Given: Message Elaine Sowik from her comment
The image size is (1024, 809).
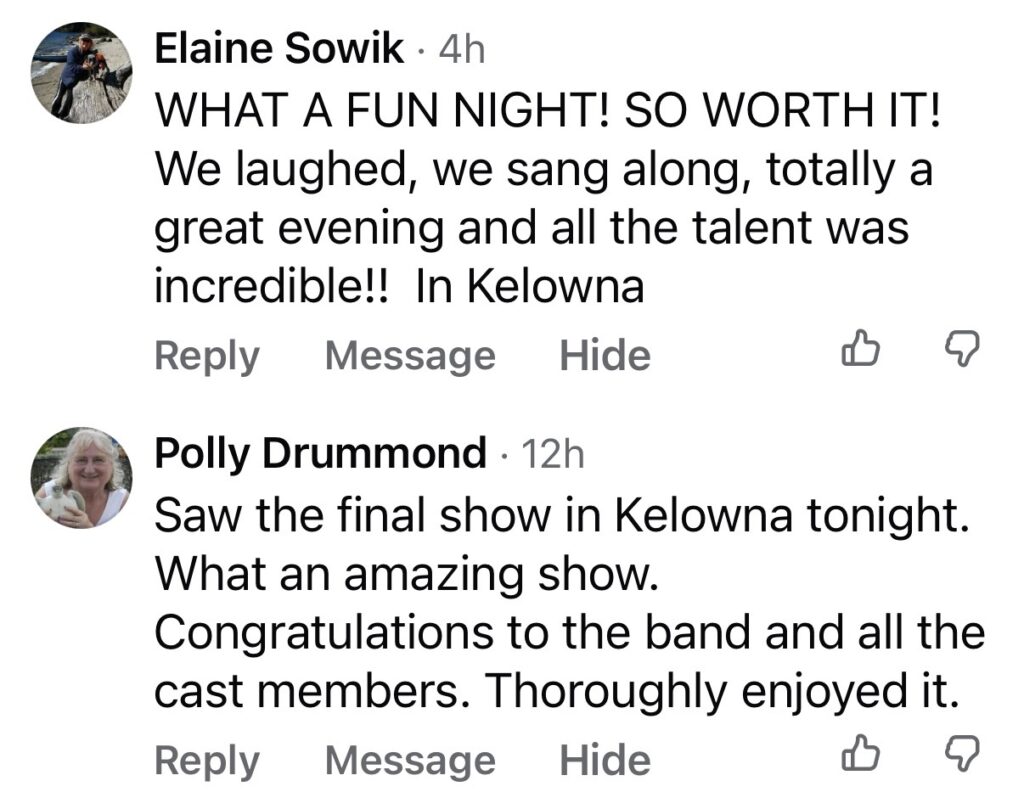Looking at the screenshot, I should pos(410,356).
